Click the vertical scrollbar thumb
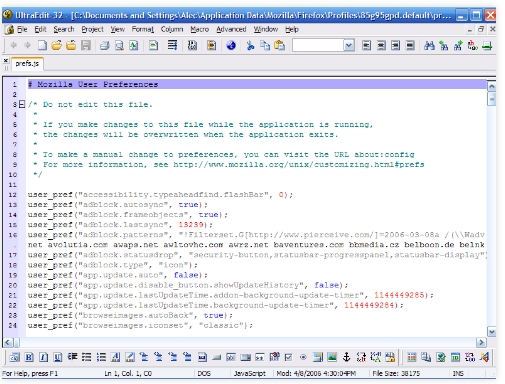505x384 pixels. click(x=491, y=99)
